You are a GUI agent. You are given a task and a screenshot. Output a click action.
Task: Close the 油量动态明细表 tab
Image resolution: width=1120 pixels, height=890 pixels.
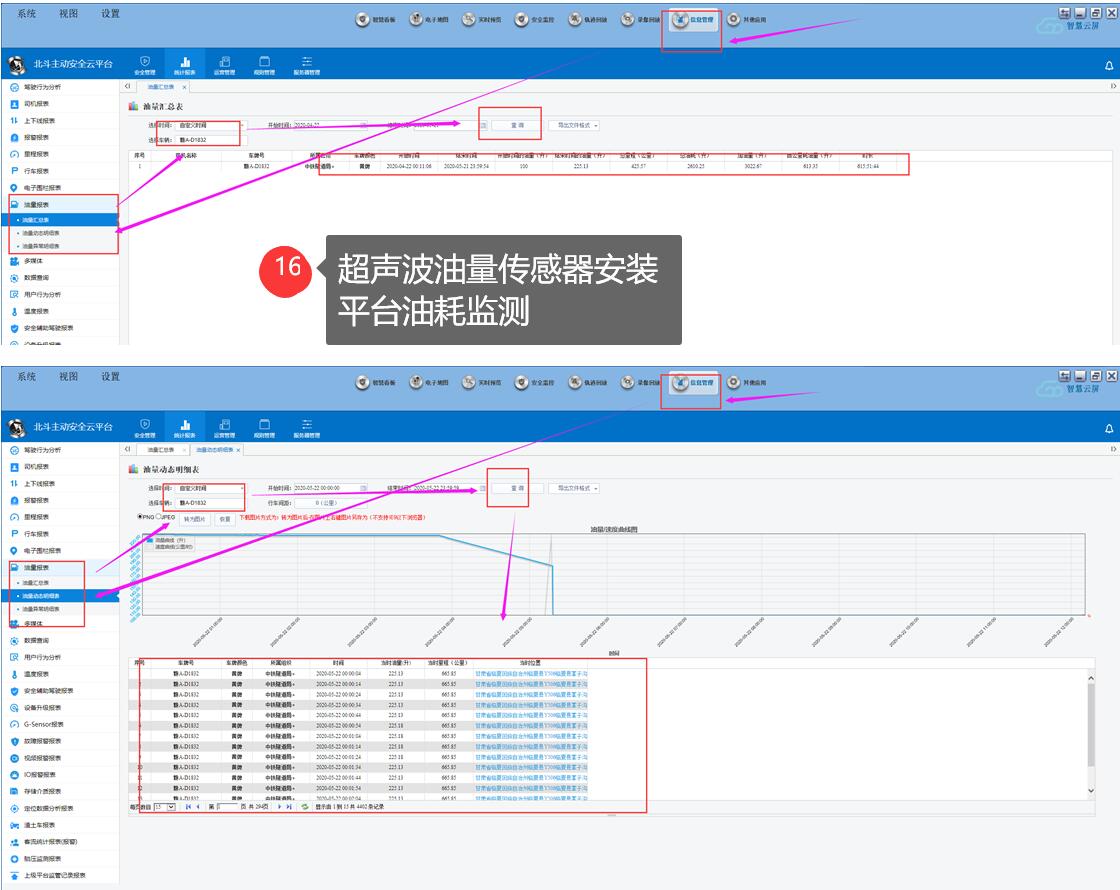pos(238,450)
